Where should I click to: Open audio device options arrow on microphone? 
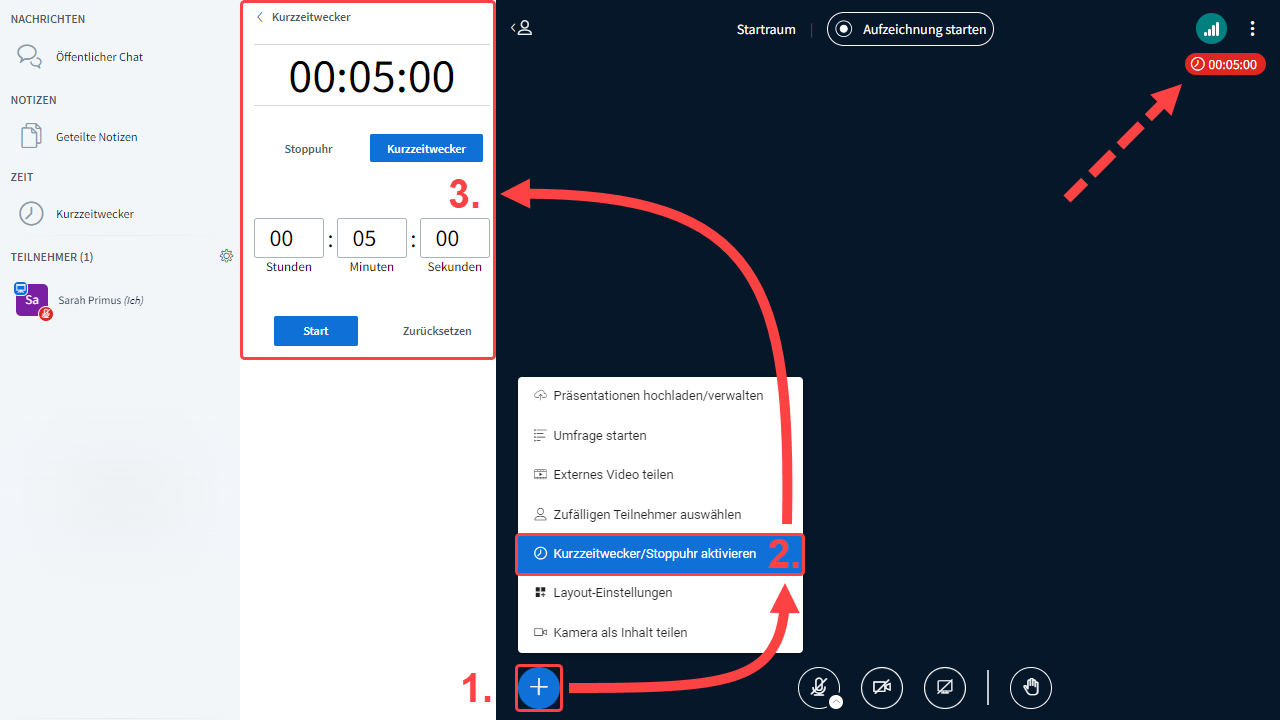pos(836,701)
